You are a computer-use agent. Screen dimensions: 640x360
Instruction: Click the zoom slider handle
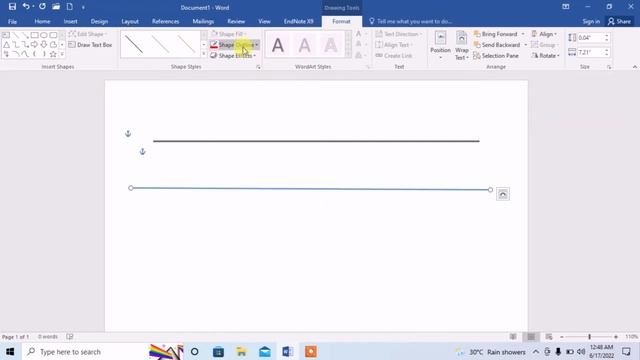[589, 337]
